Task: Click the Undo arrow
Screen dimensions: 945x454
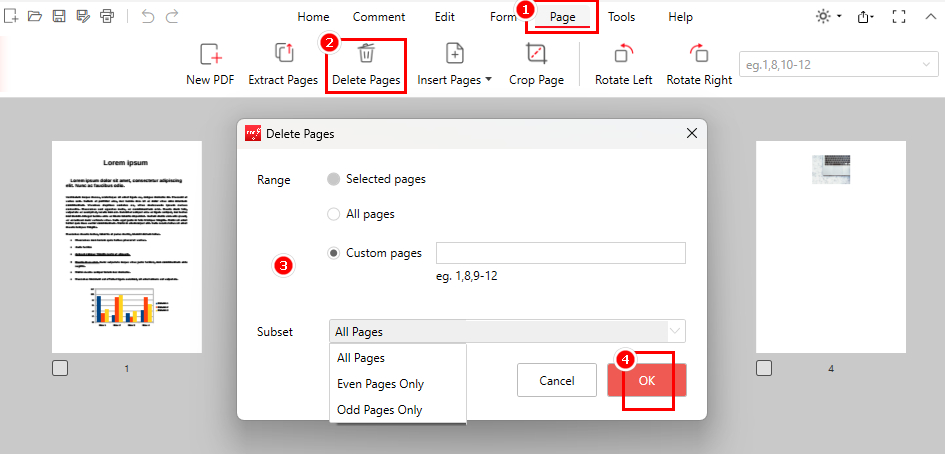Action: click(148, 16)
